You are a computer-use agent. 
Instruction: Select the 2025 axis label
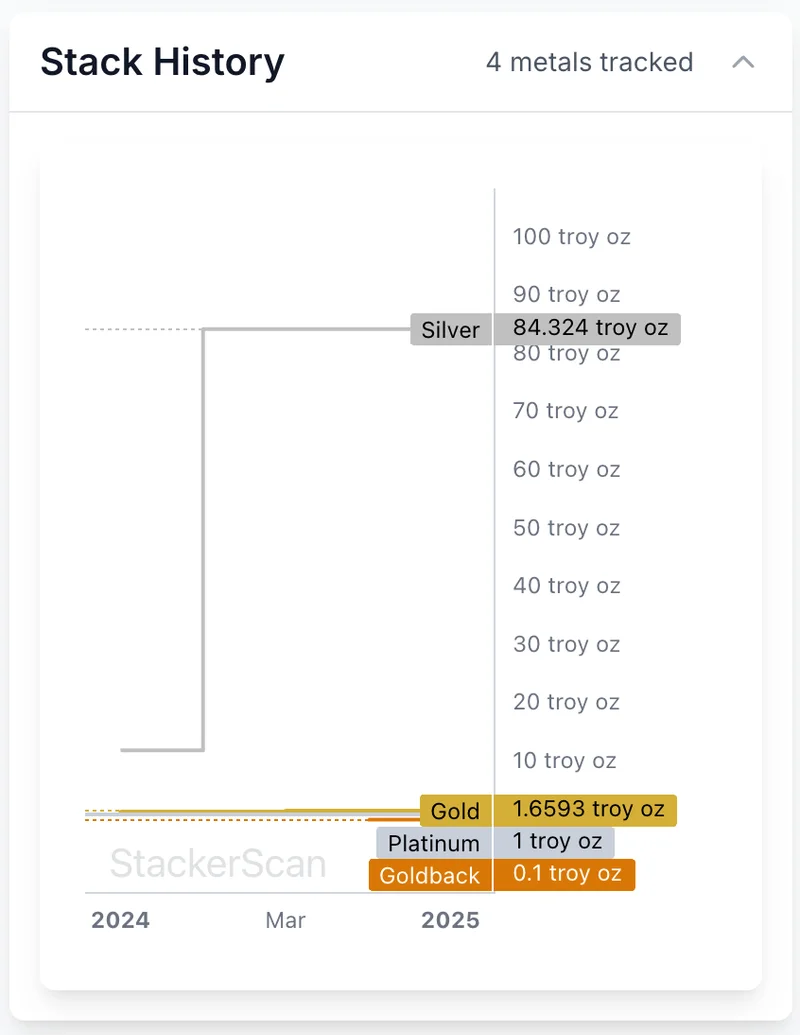point(450,920)
